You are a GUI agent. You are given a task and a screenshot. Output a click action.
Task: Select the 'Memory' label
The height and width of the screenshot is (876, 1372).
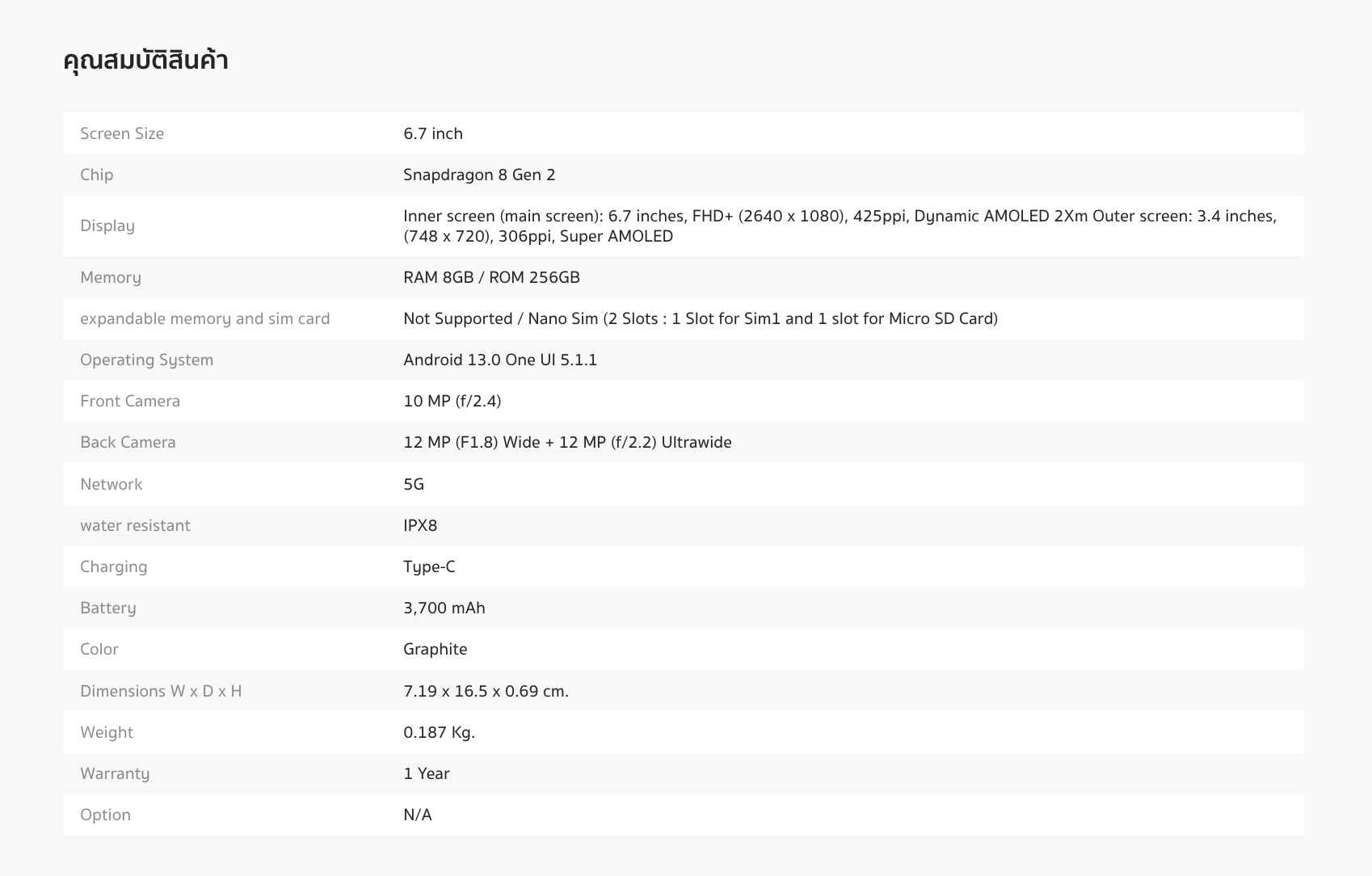[111, 277]
